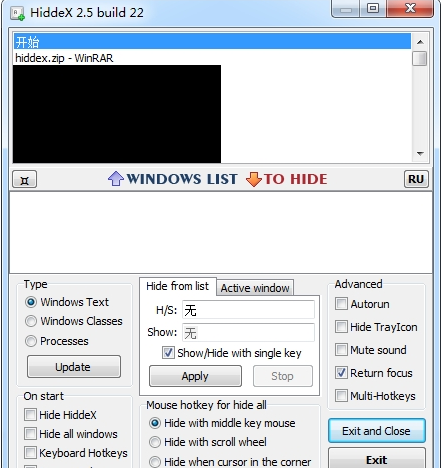Open the Hide from list tab
The image size is (441, 468).
coord(178,286)
